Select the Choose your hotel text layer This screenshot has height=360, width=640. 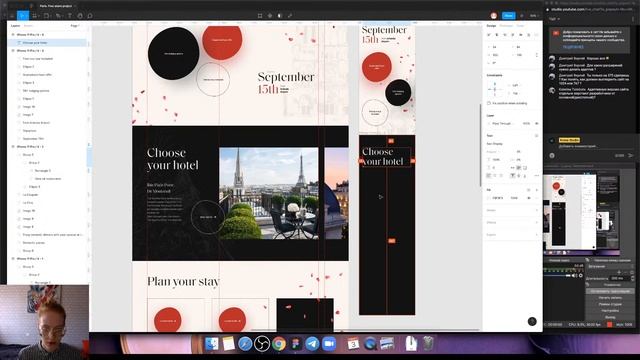click(35, 43)
